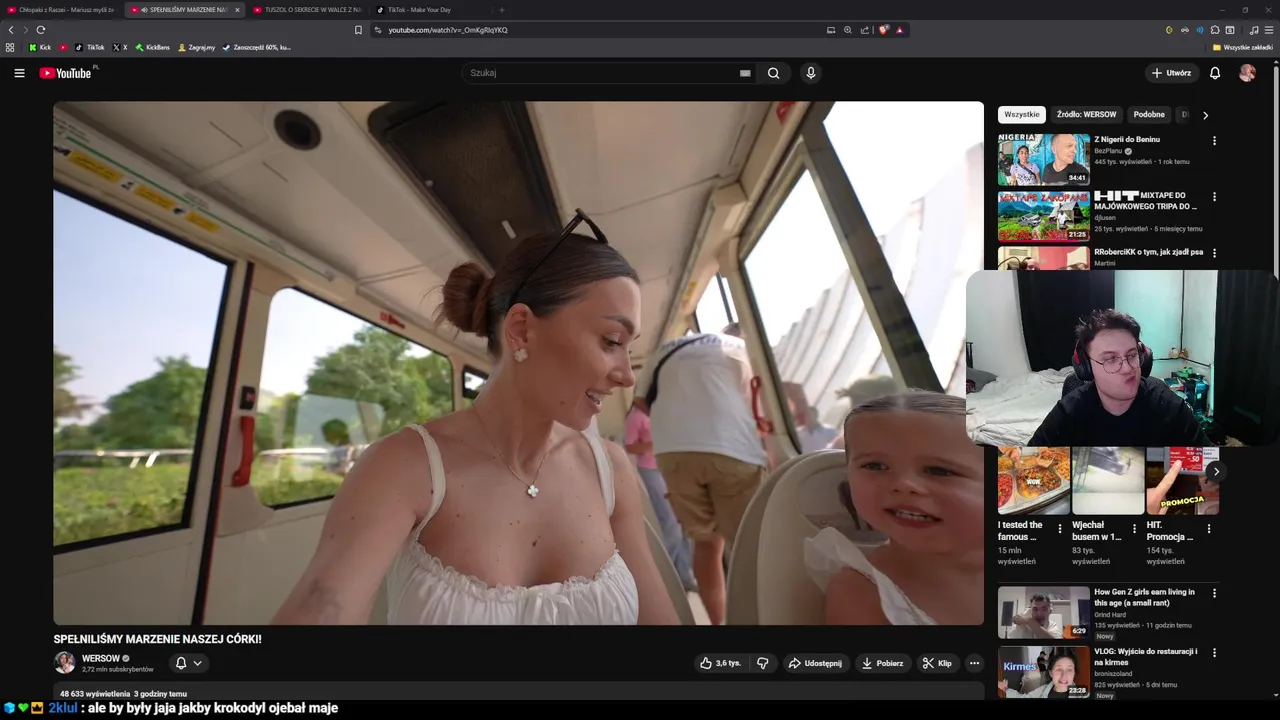1280x720 pixels.
Task: Open VLOG: Wyjście do restauracji thumbnail
Action: (1043, 671)
